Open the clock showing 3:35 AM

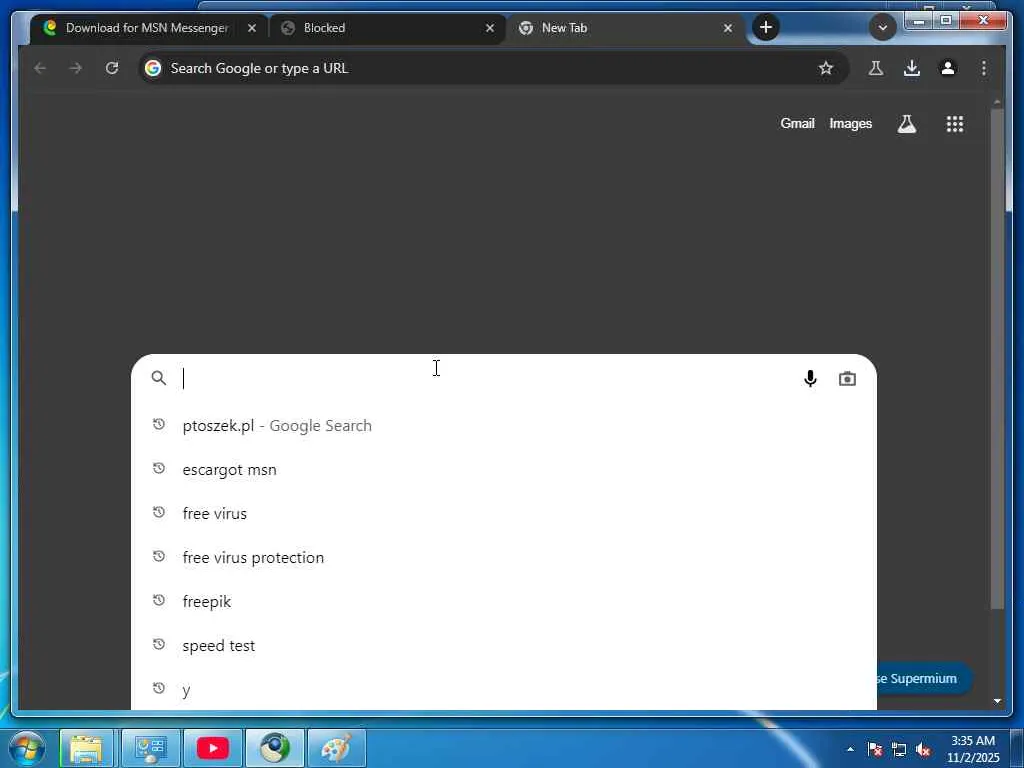point(973,749)
